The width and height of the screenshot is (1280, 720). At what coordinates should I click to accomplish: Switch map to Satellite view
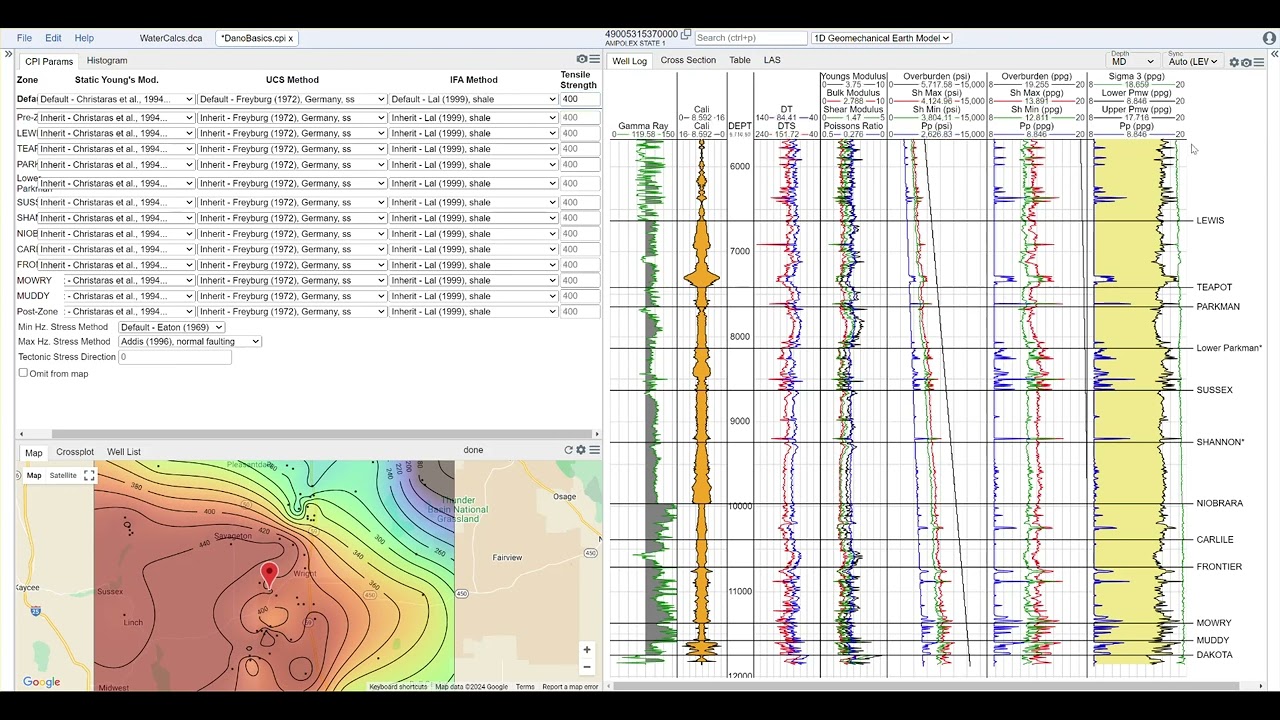[x=63, y=476]
